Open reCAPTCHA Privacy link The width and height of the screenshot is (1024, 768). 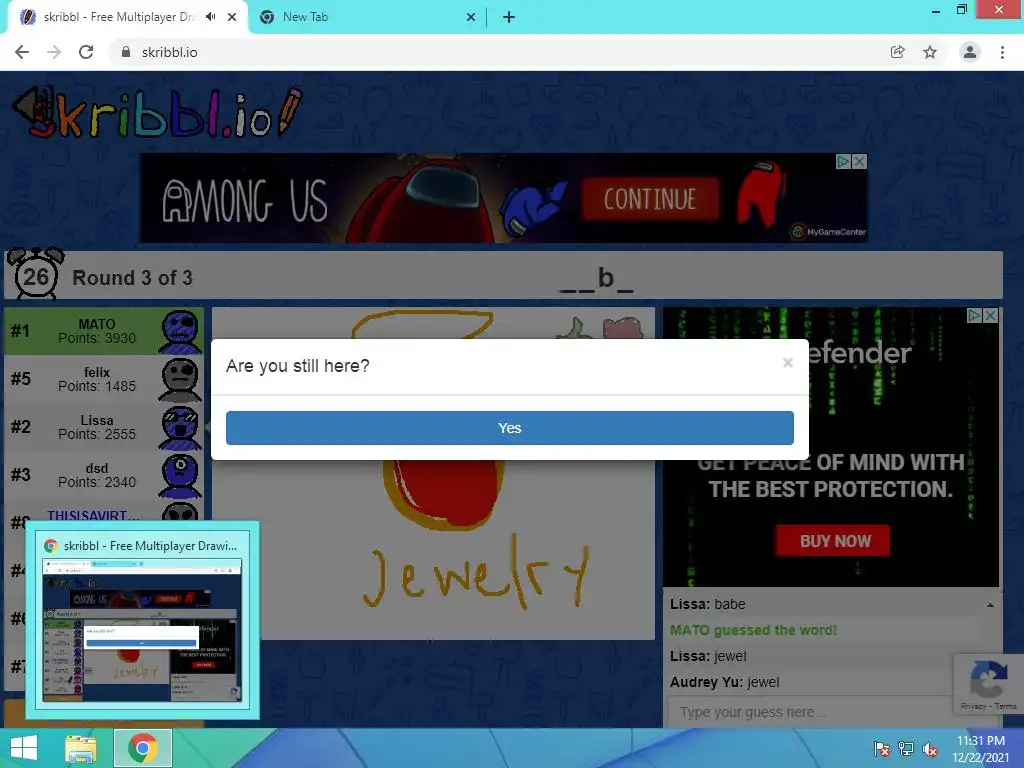pos(973,706)
